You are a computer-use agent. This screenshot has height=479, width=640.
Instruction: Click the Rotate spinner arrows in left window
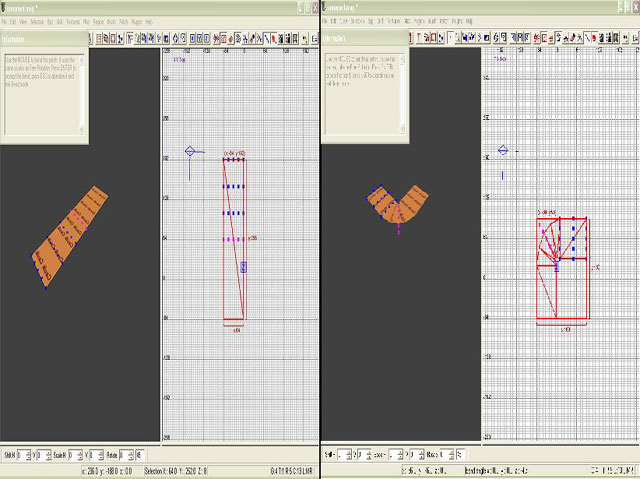click(x=131, y=455)
